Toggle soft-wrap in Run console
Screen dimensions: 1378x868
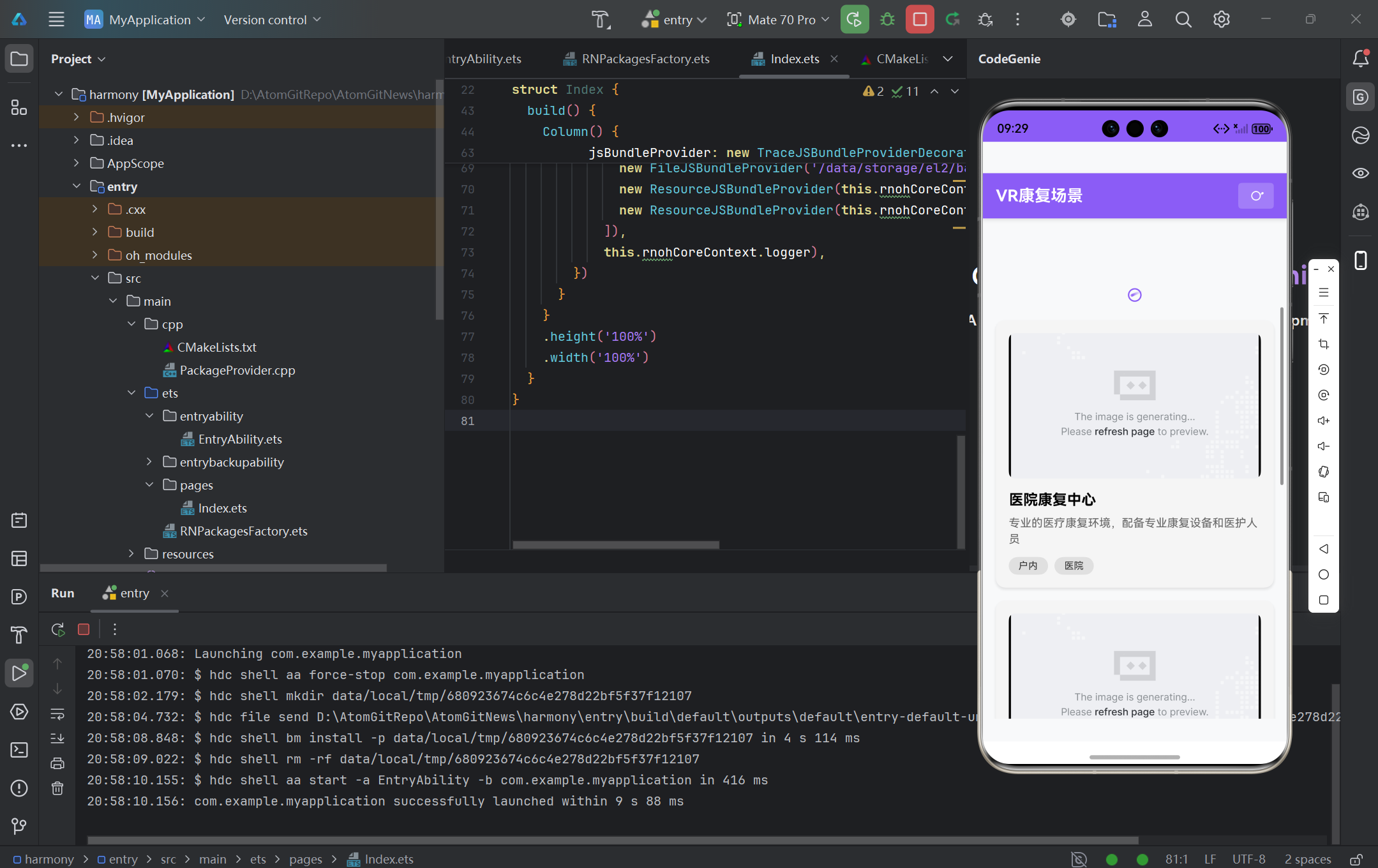(x=57, y=714)
